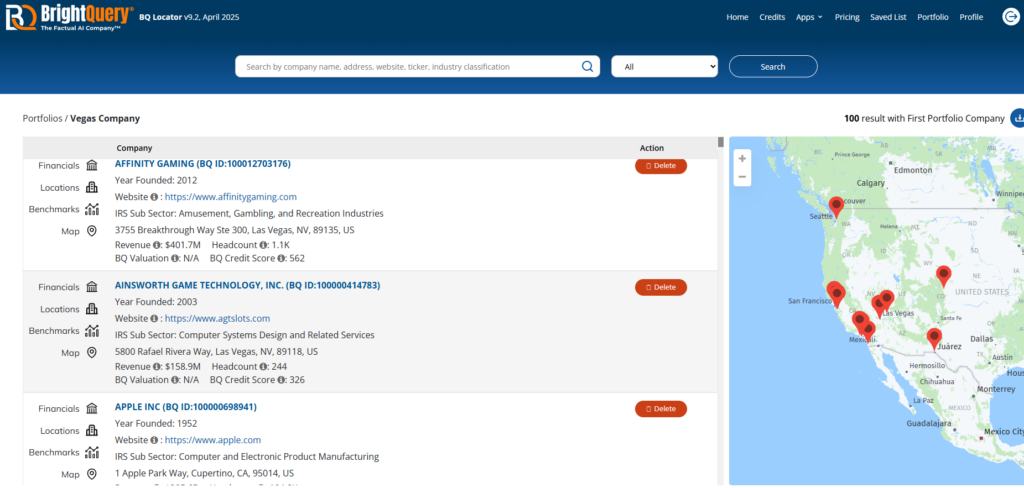Image resolution: width=1024 pixels, height=488 pixels.
Task: Delete Affinity Gaming from portfolio
Action: pyautogui.click(x=661, y=166)
